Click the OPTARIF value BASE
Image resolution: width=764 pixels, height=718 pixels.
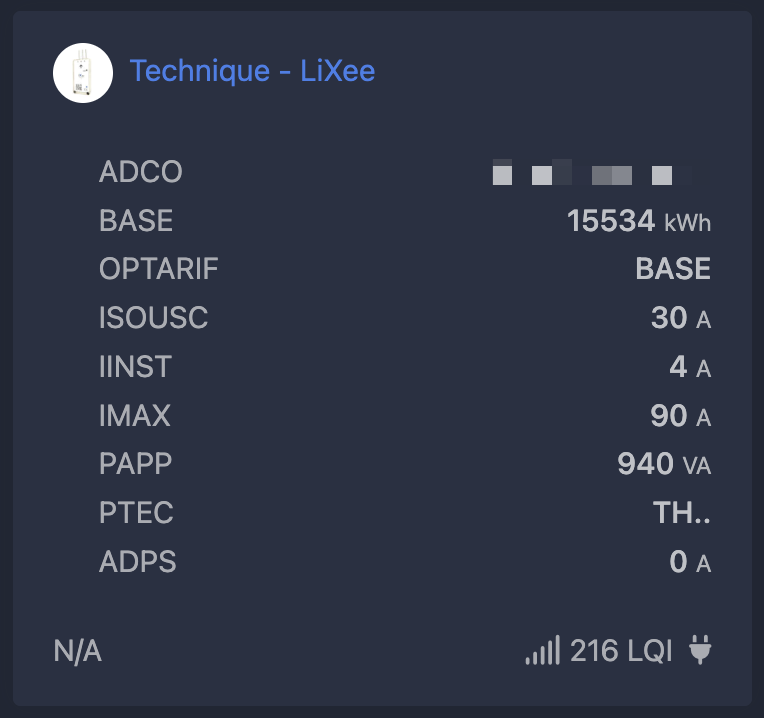(673, 269)
